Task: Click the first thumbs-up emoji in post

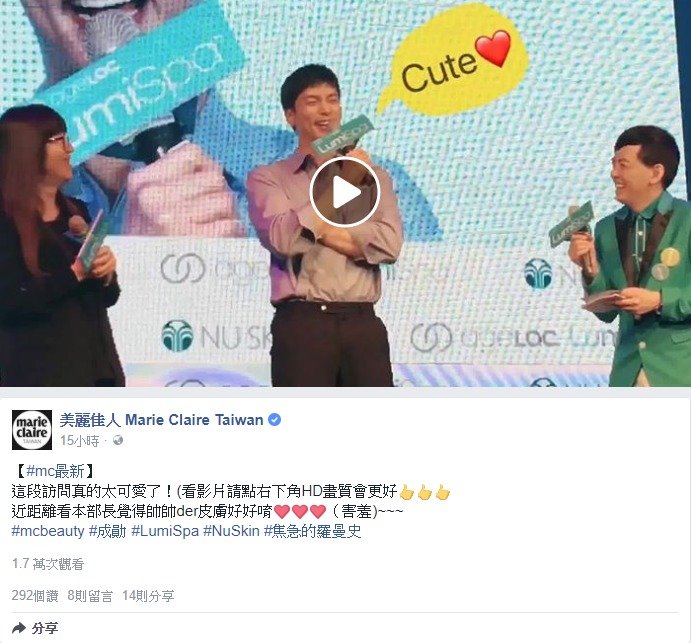Action: [x=406, y=493]
